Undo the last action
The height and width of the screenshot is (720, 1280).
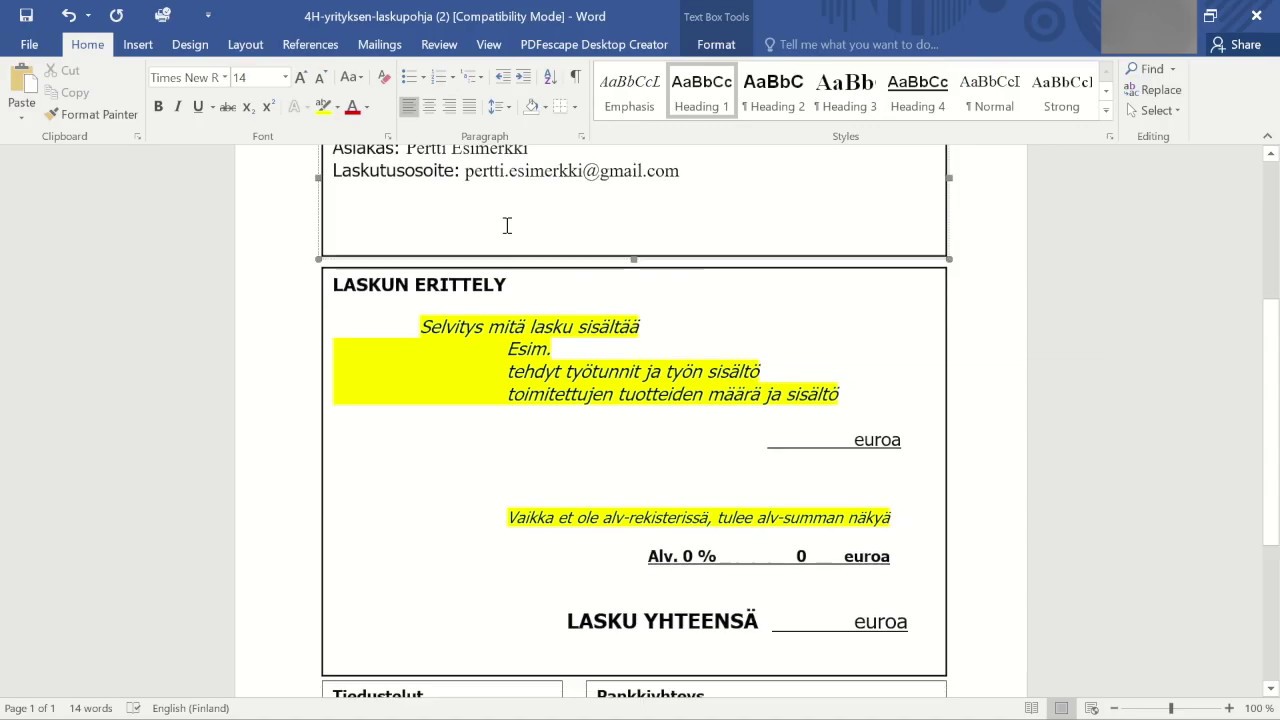click(x=68, y=16)
